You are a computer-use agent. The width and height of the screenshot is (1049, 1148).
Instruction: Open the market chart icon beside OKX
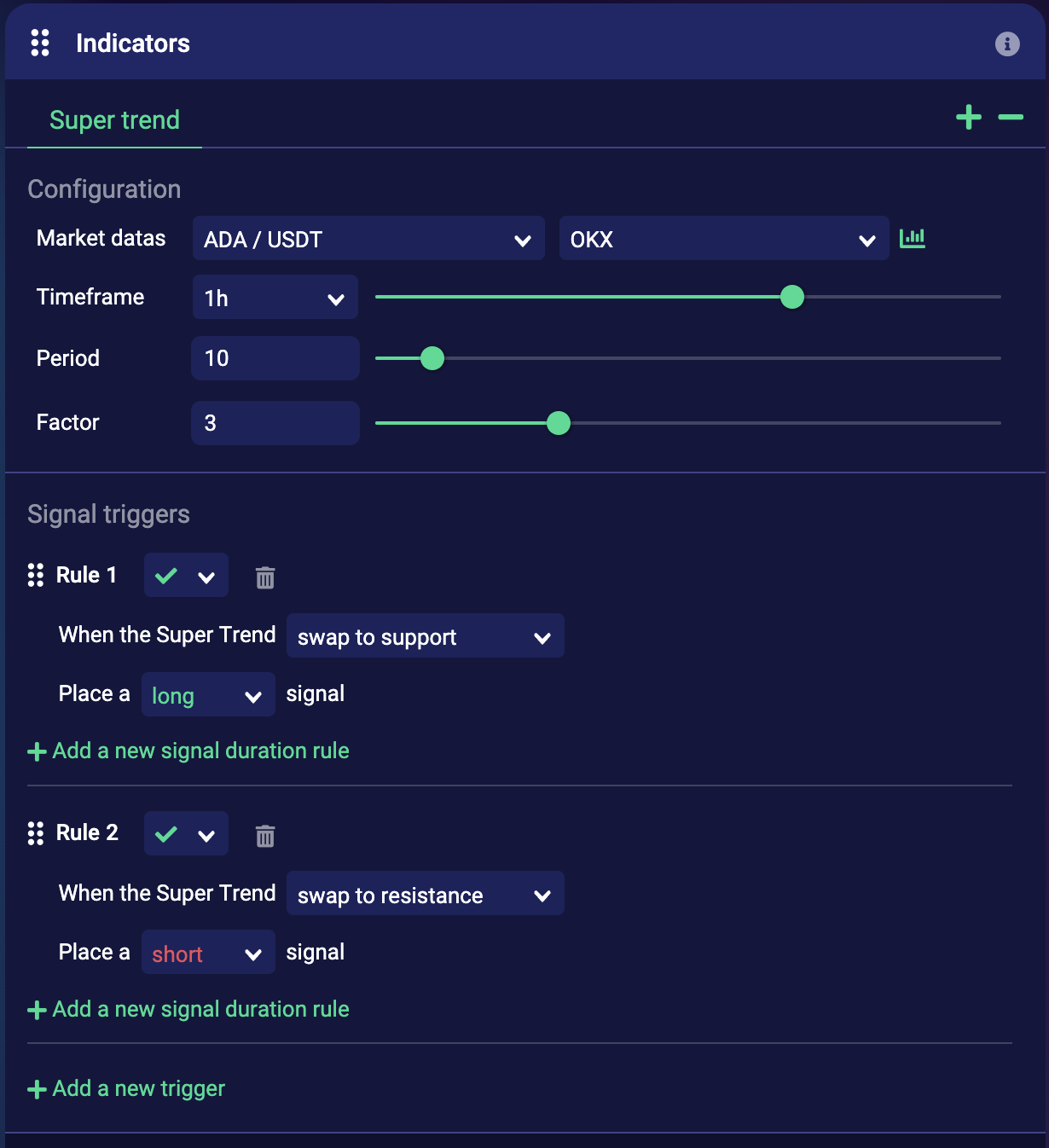point(913,238)
